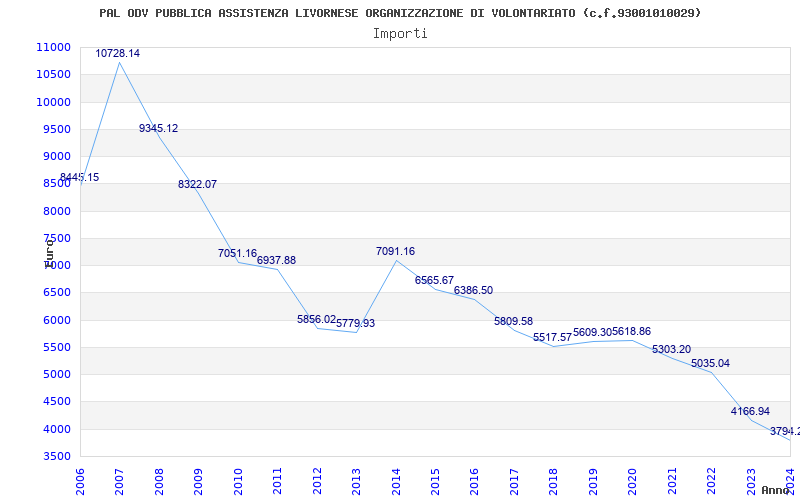Click x-axis year 2020

[x=632, y=482]
